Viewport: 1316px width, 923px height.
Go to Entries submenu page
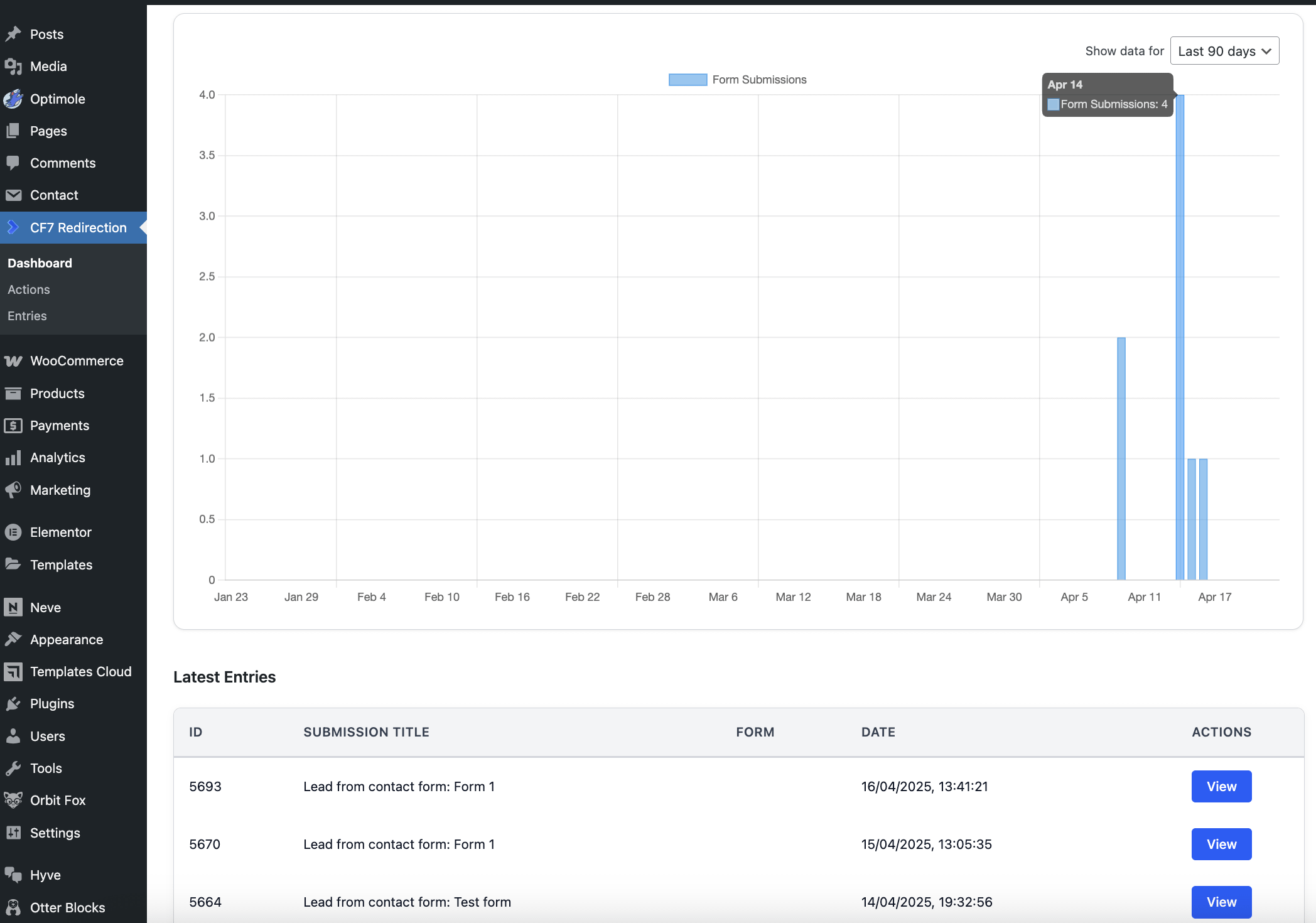[x=27, y=316]
